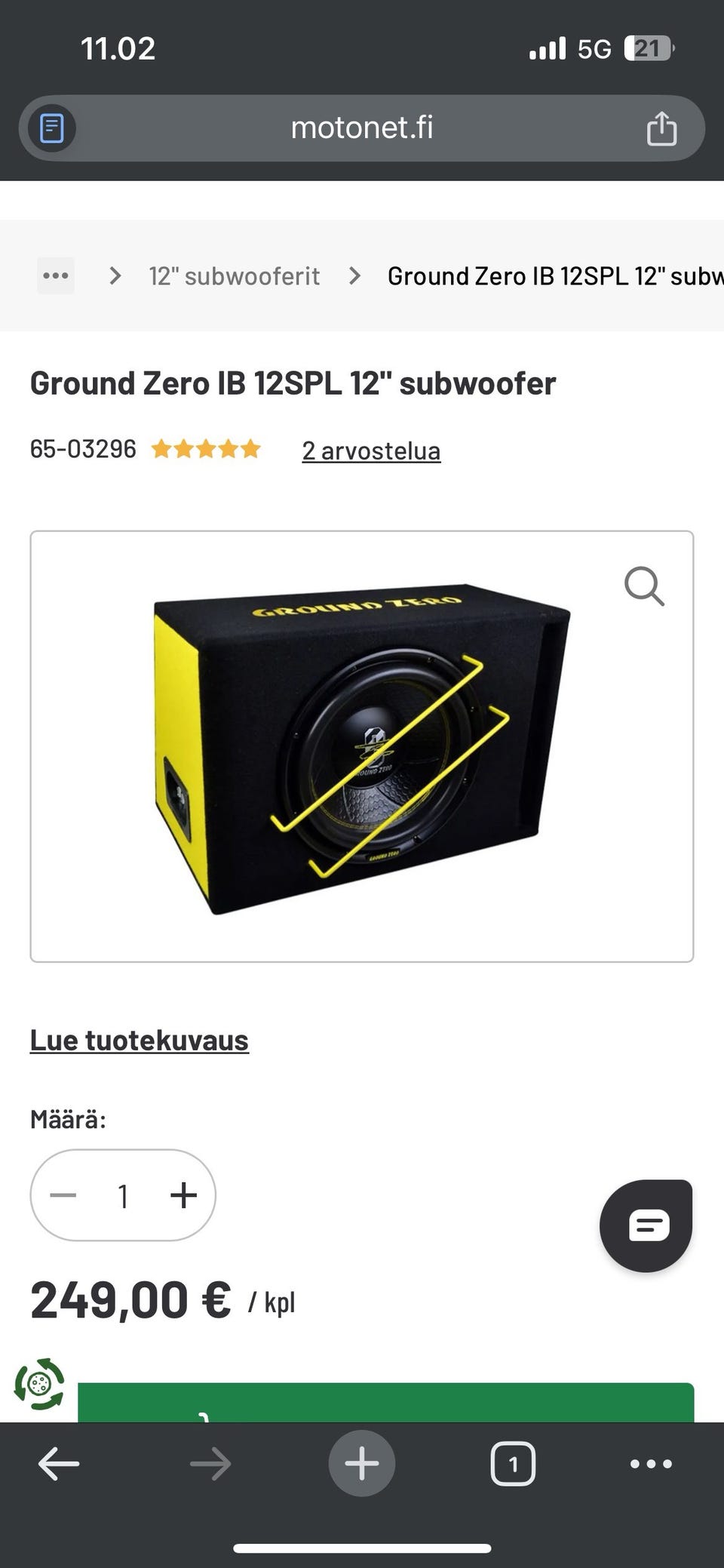Tap the magnifier to enlarge product image
The image size is (724, 1568).
[x=644, y=586]
